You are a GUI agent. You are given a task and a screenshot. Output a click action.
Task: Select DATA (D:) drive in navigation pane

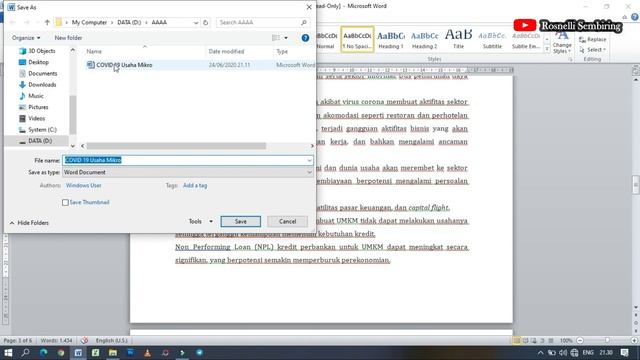tap(36, 141)
